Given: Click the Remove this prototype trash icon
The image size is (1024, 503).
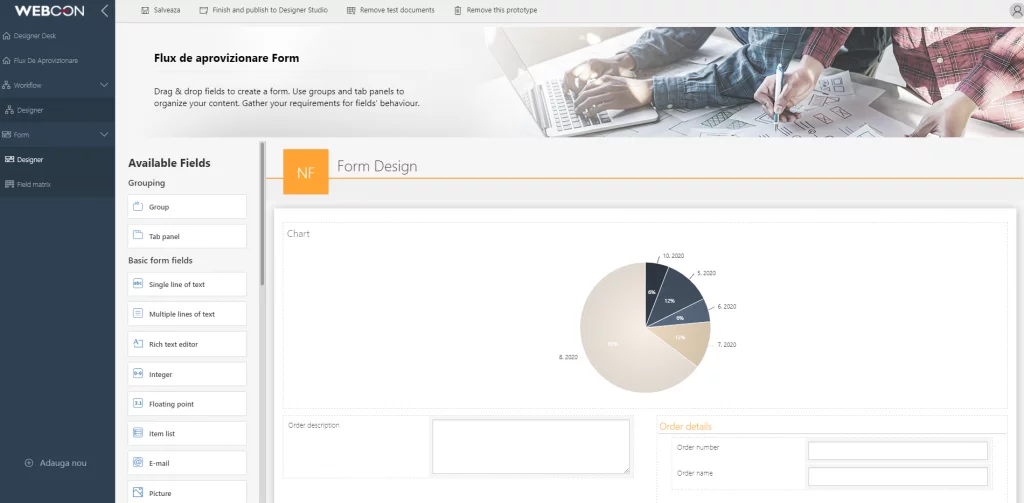Looking at the screenshot, I should pyautogui.click(x=458, y=10).
